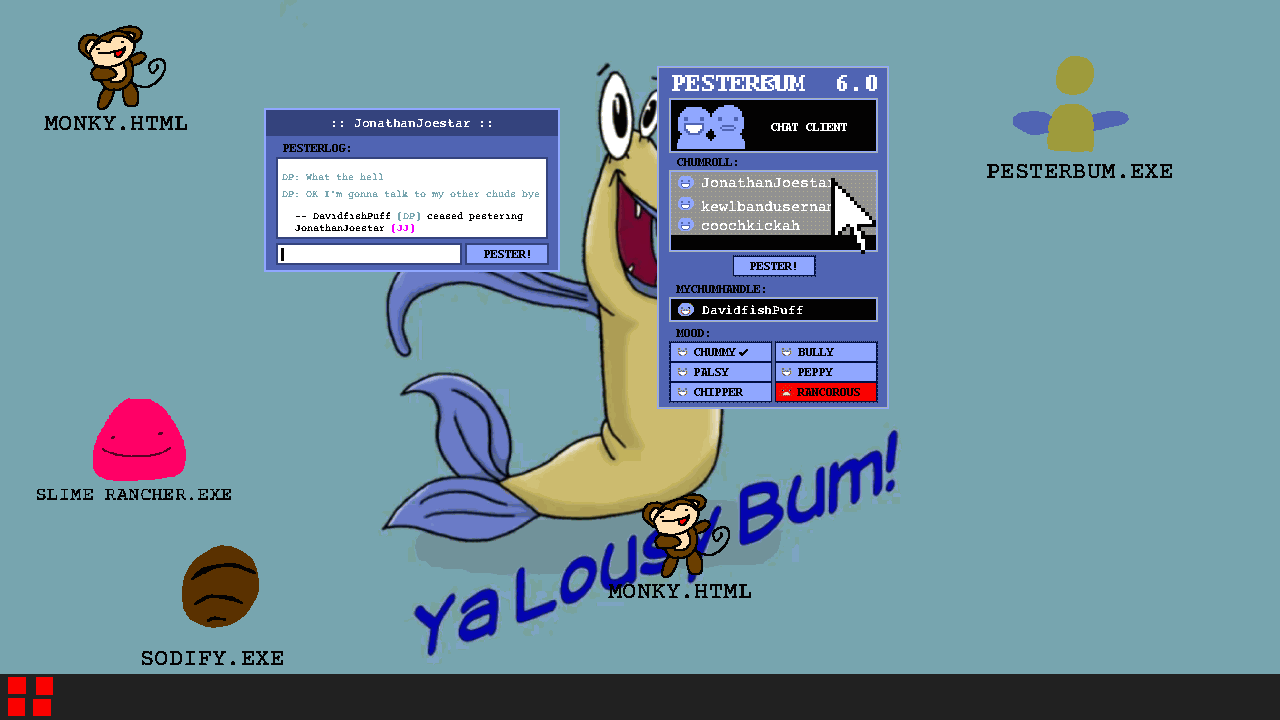Click the red start menu icon in taskbar
The image size is (1280, 720).
(x=30, y=696)
